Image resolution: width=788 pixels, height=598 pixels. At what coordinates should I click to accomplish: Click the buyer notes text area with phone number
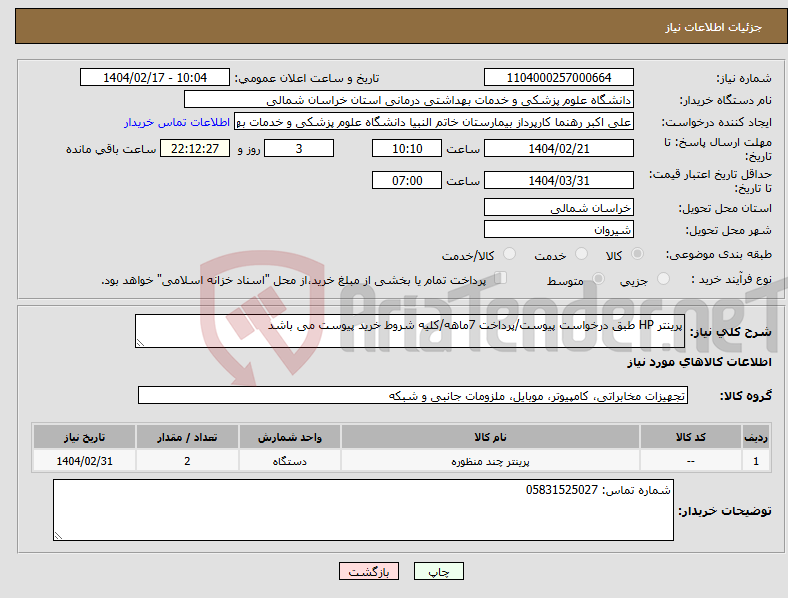[363, 510]
